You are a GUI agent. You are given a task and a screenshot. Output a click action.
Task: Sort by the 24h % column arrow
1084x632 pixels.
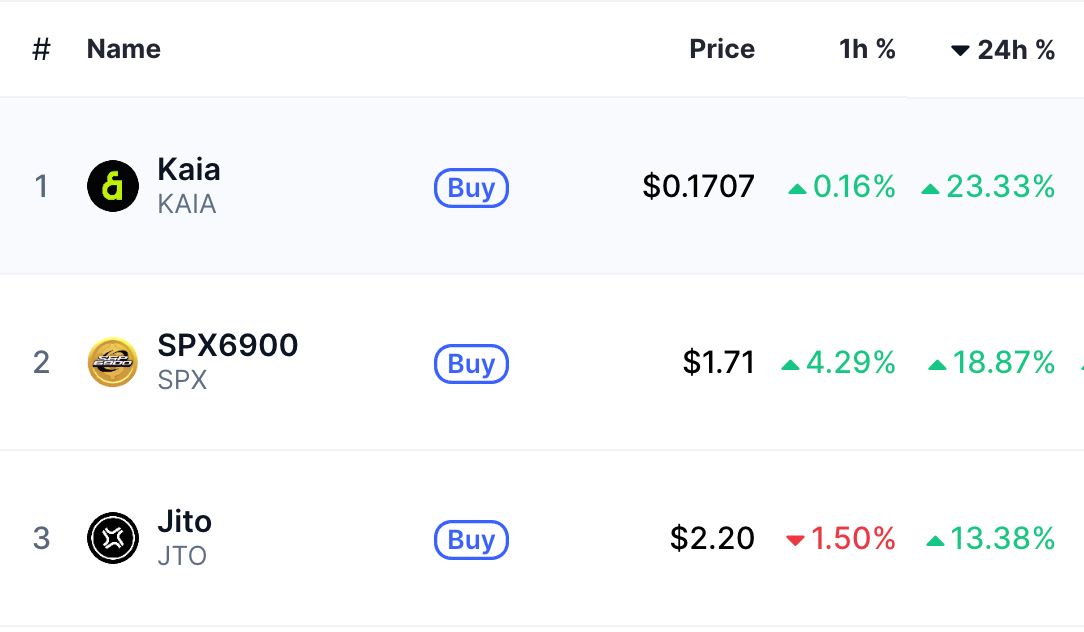point(960,50)
